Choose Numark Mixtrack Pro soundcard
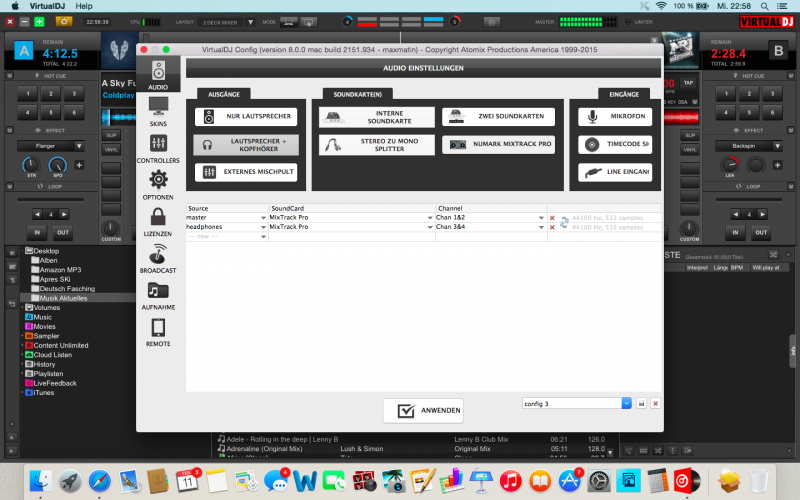 pos(498,144)
